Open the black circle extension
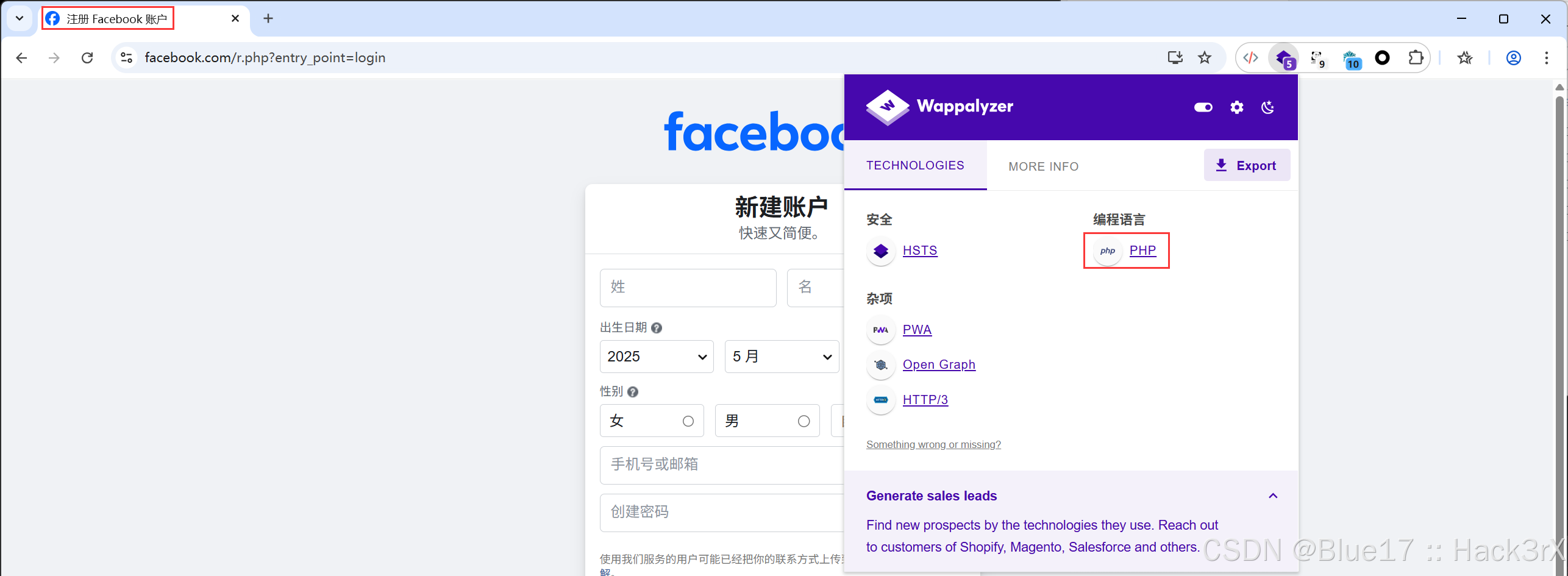This screenshot has width=1568, height=576. (1383, 58)
